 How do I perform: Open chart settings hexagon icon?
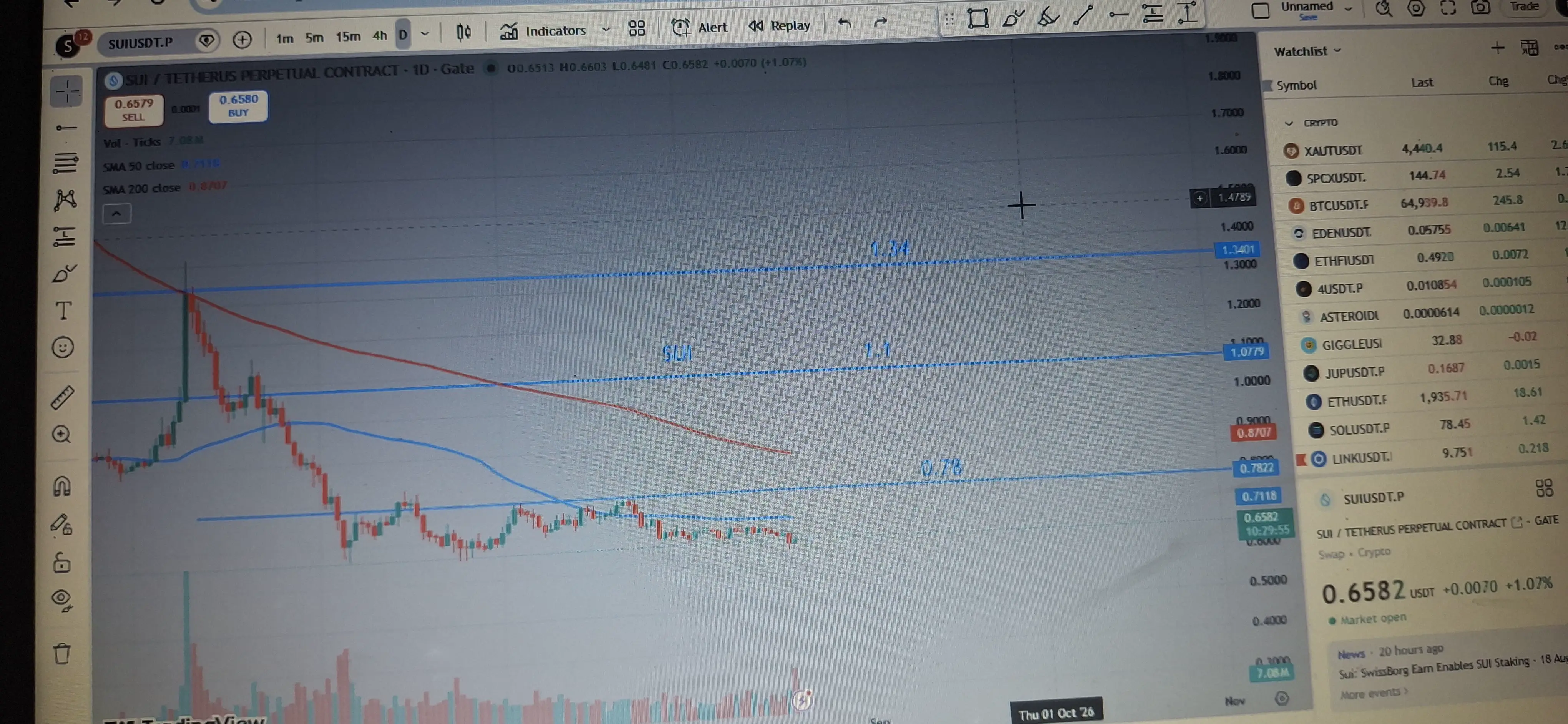pyautogui.click(x=1416, y=8)
